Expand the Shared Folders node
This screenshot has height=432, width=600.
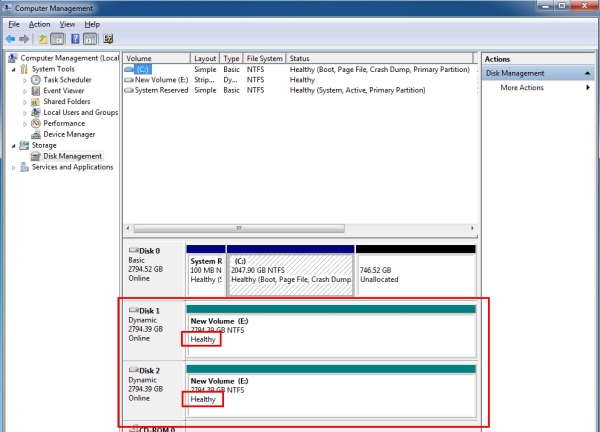tap(26, 101)
